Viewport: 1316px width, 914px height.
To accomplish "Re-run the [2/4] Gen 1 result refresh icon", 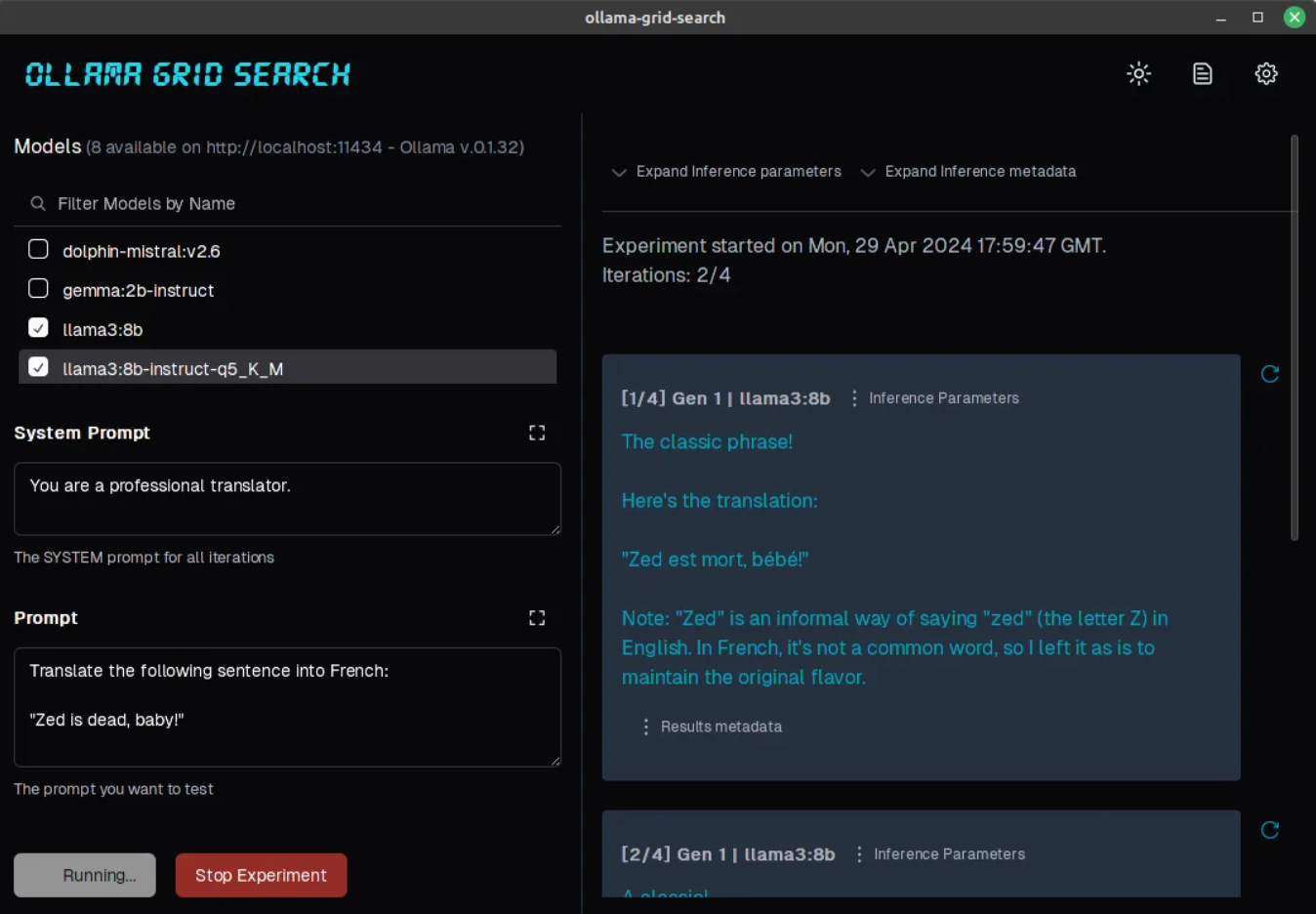I will pyautogui.click(x=1270, y=830).
